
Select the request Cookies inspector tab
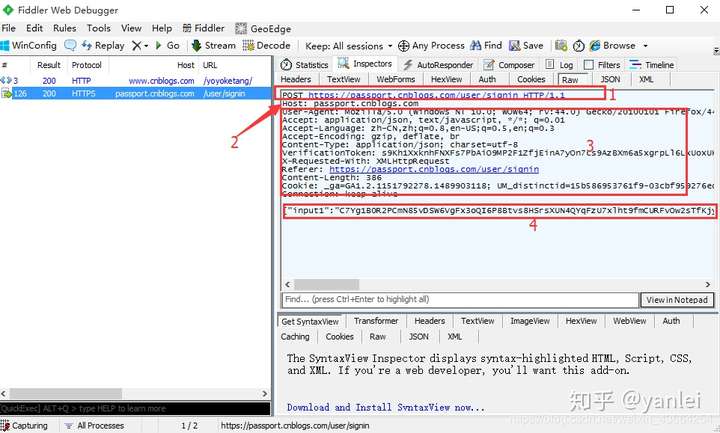click(531, 79)
